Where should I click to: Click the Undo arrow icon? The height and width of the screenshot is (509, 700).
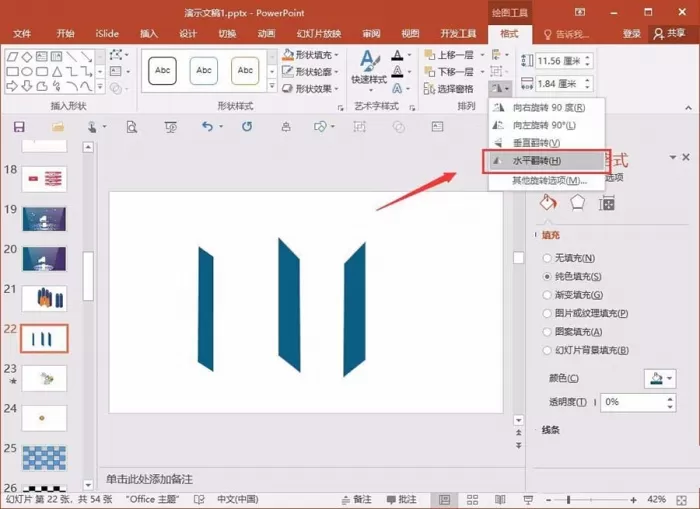point(207,127)
